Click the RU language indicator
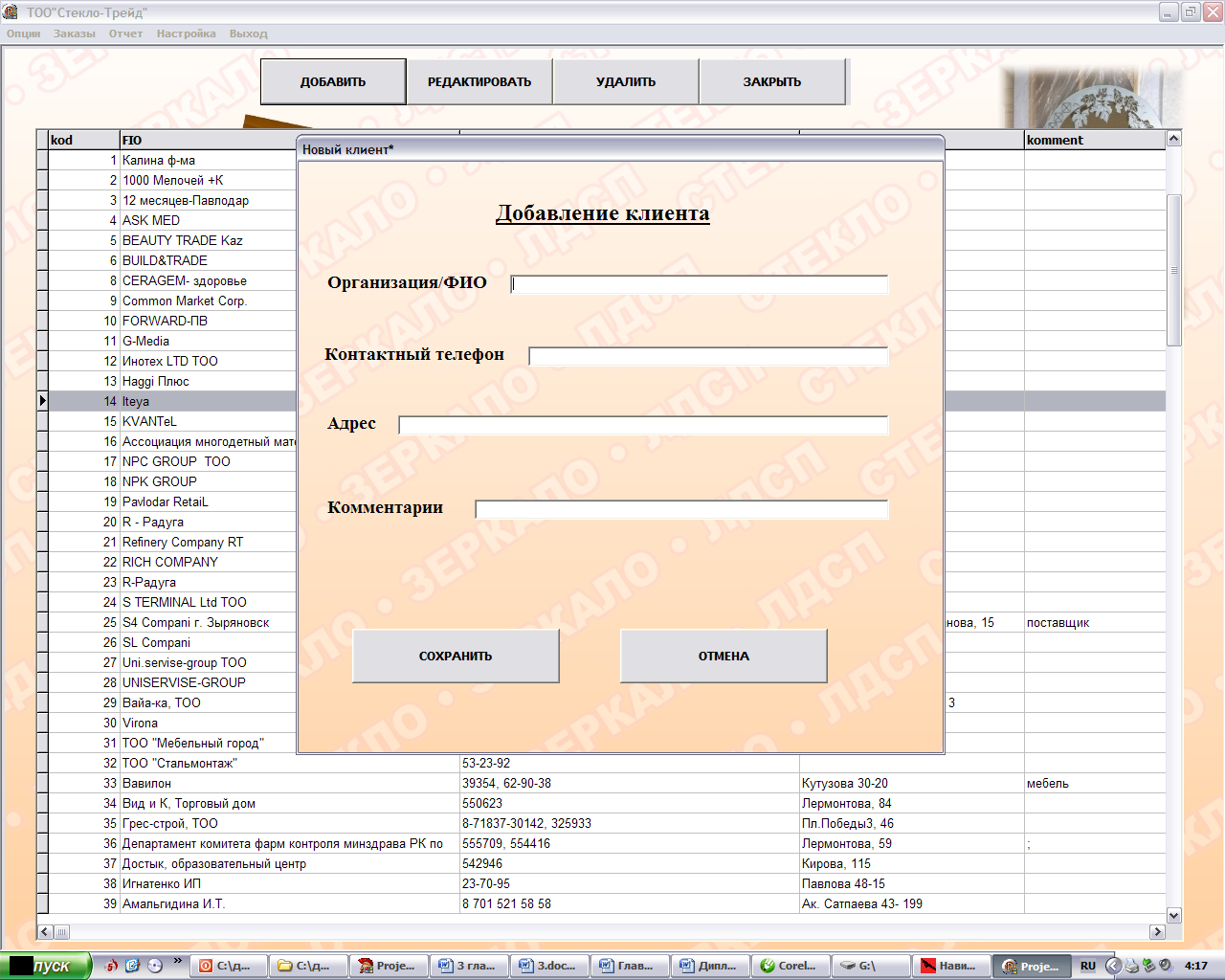This screenshot has height=980, width=1225. point(1088,966)
